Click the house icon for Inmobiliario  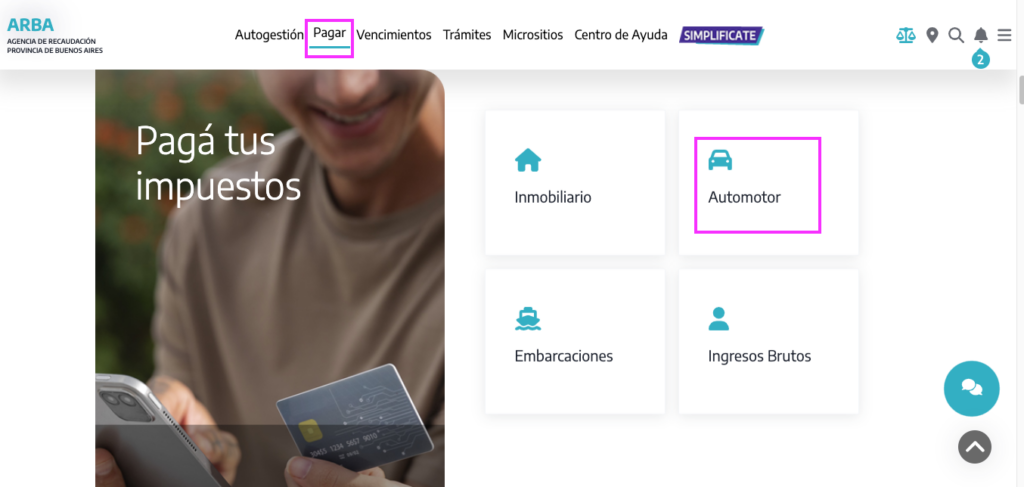(x=528, y=160)
